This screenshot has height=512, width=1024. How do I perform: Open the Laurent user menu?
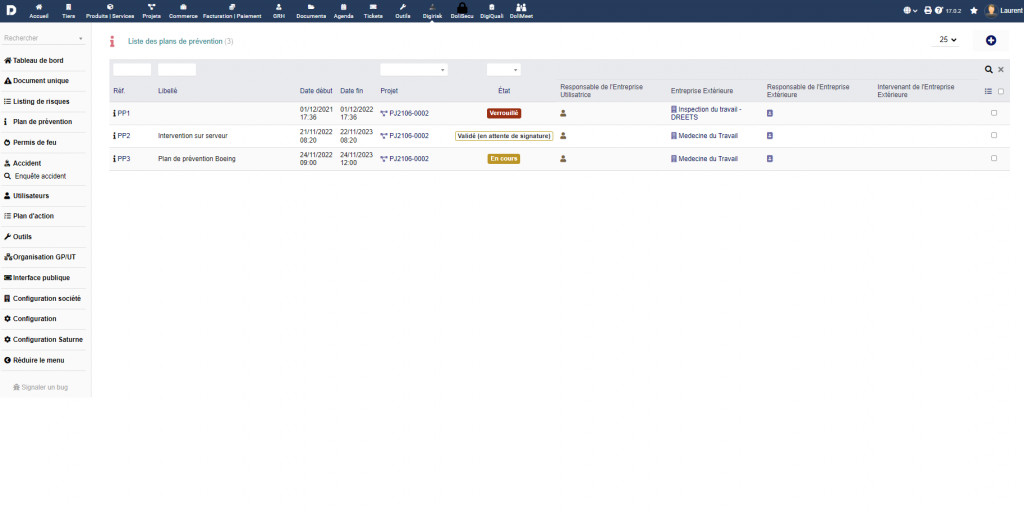coord(1004,10)
